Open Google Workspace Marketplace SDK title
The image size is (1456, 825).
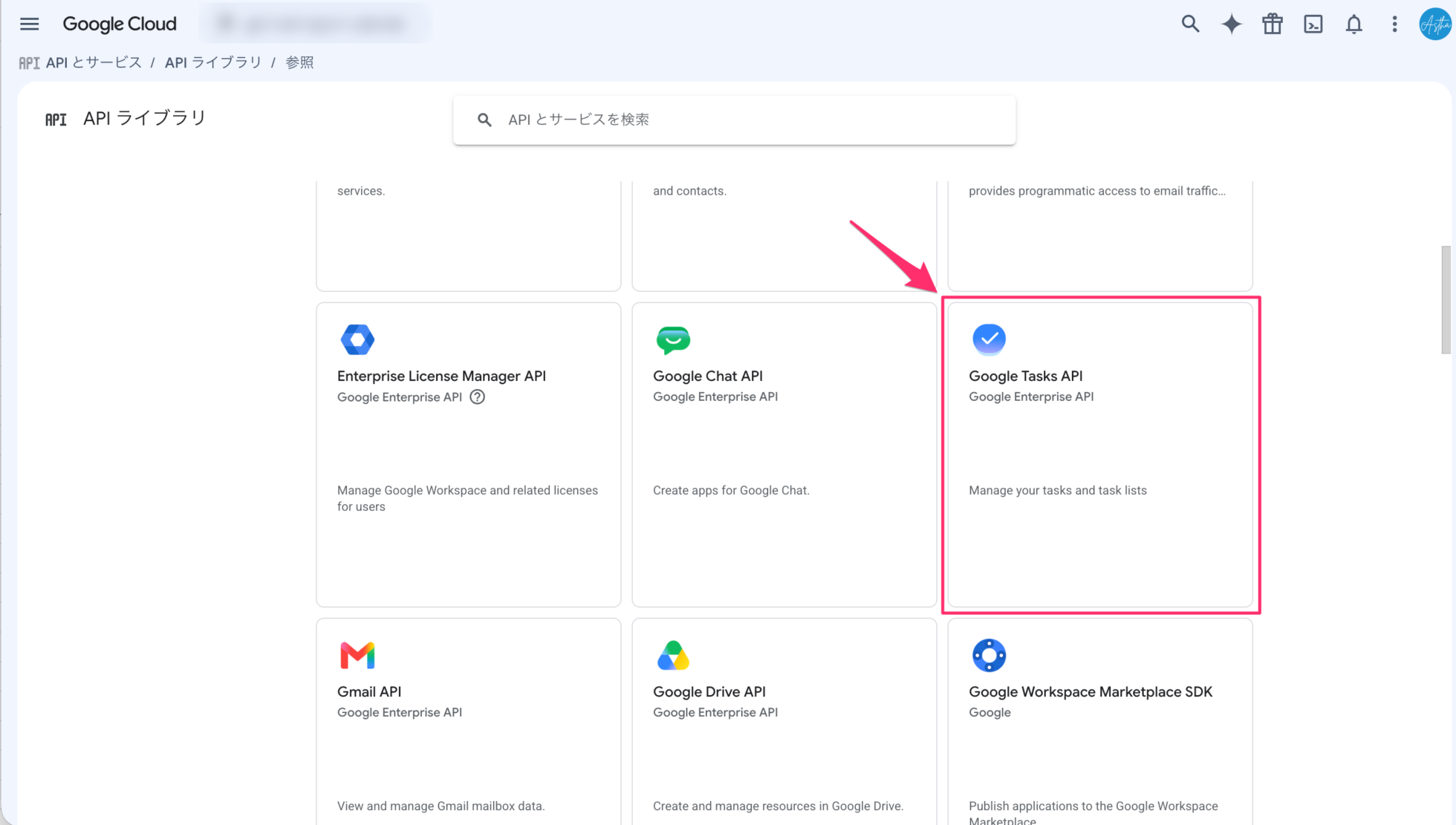(1091, 691)
